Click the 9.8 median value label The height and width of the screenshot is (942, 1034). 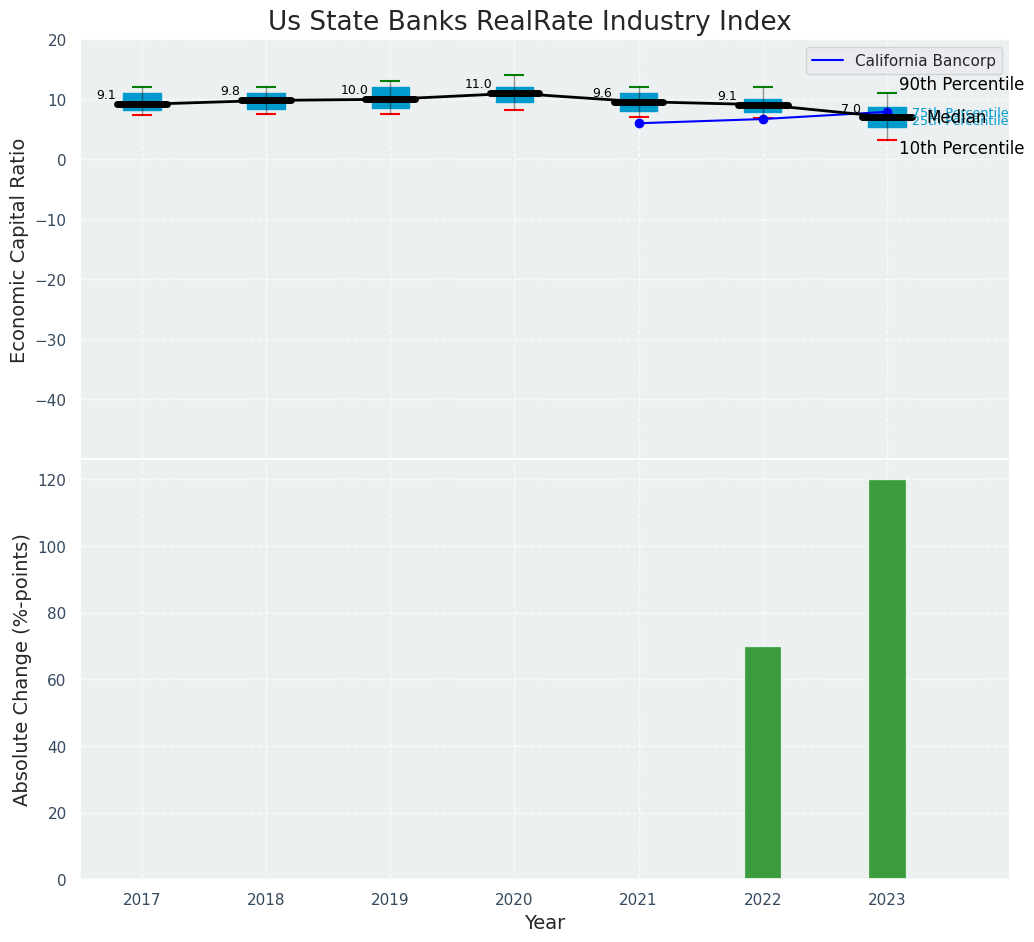click(x=230, y=91)
